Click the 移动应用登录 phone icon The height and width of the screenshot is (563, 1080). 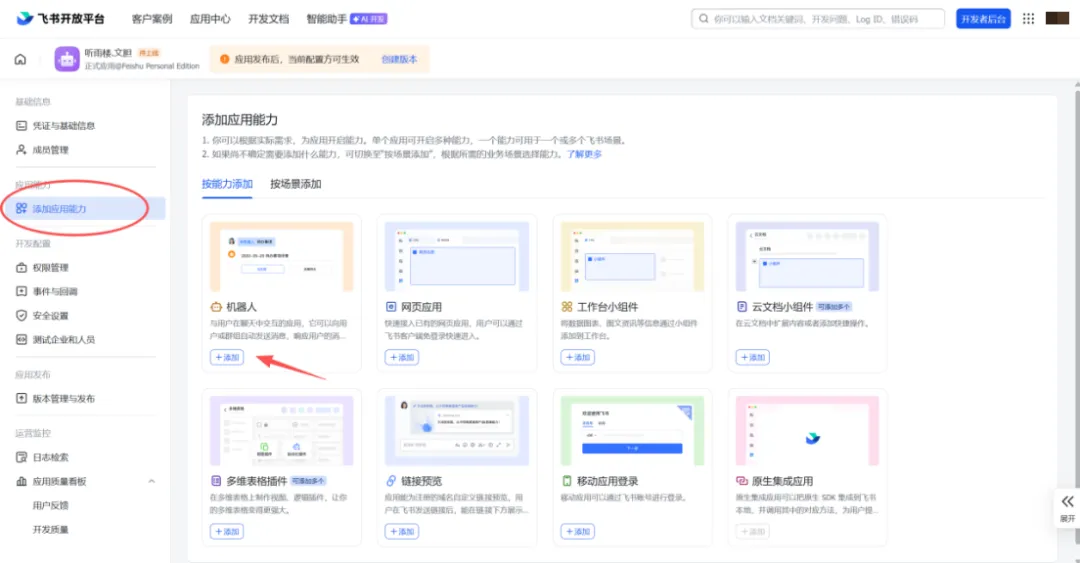566,481
